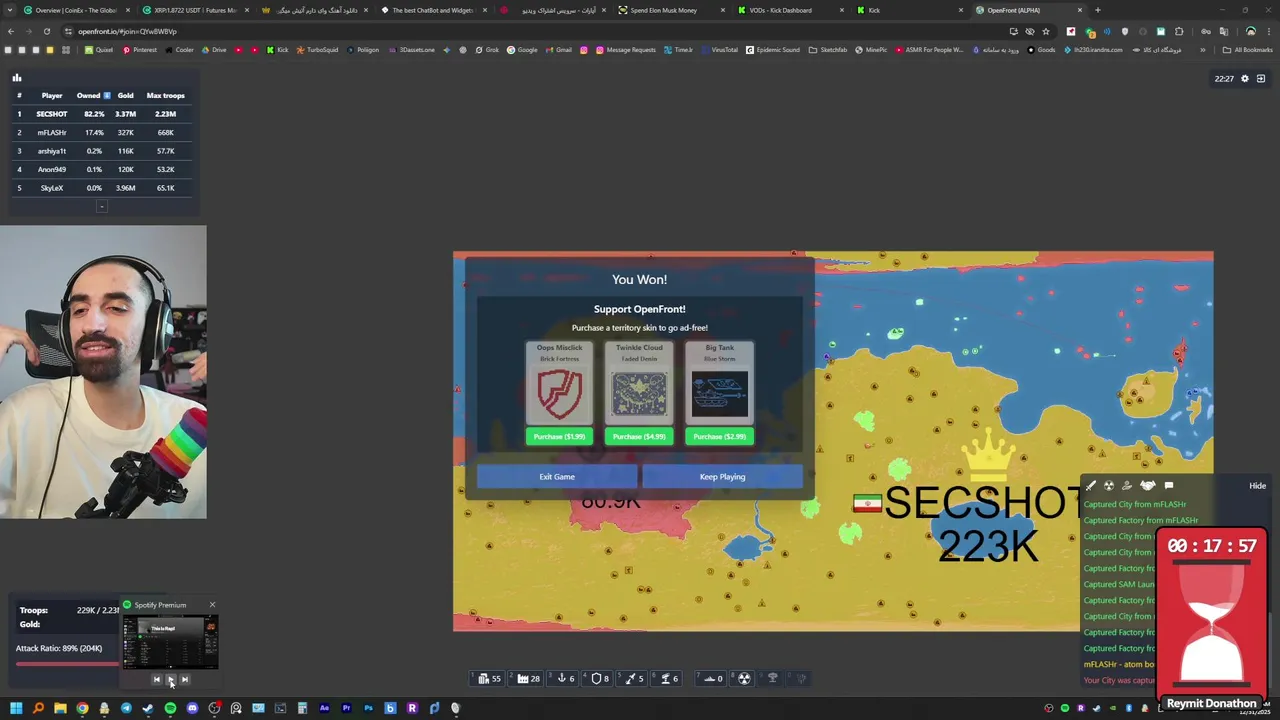1280x720 pixels.
Task: Open Windows Start menu
Action: click(x=16, y=709)
